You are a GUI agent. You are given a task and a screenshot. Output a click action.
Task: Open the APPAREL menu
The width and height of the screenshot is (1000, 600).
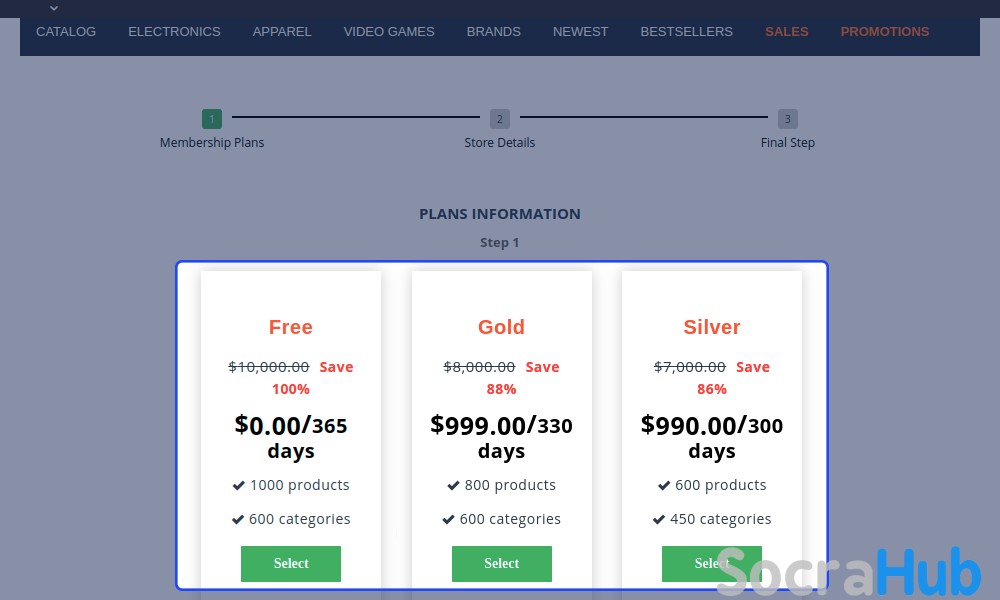[x=282, y=31]
